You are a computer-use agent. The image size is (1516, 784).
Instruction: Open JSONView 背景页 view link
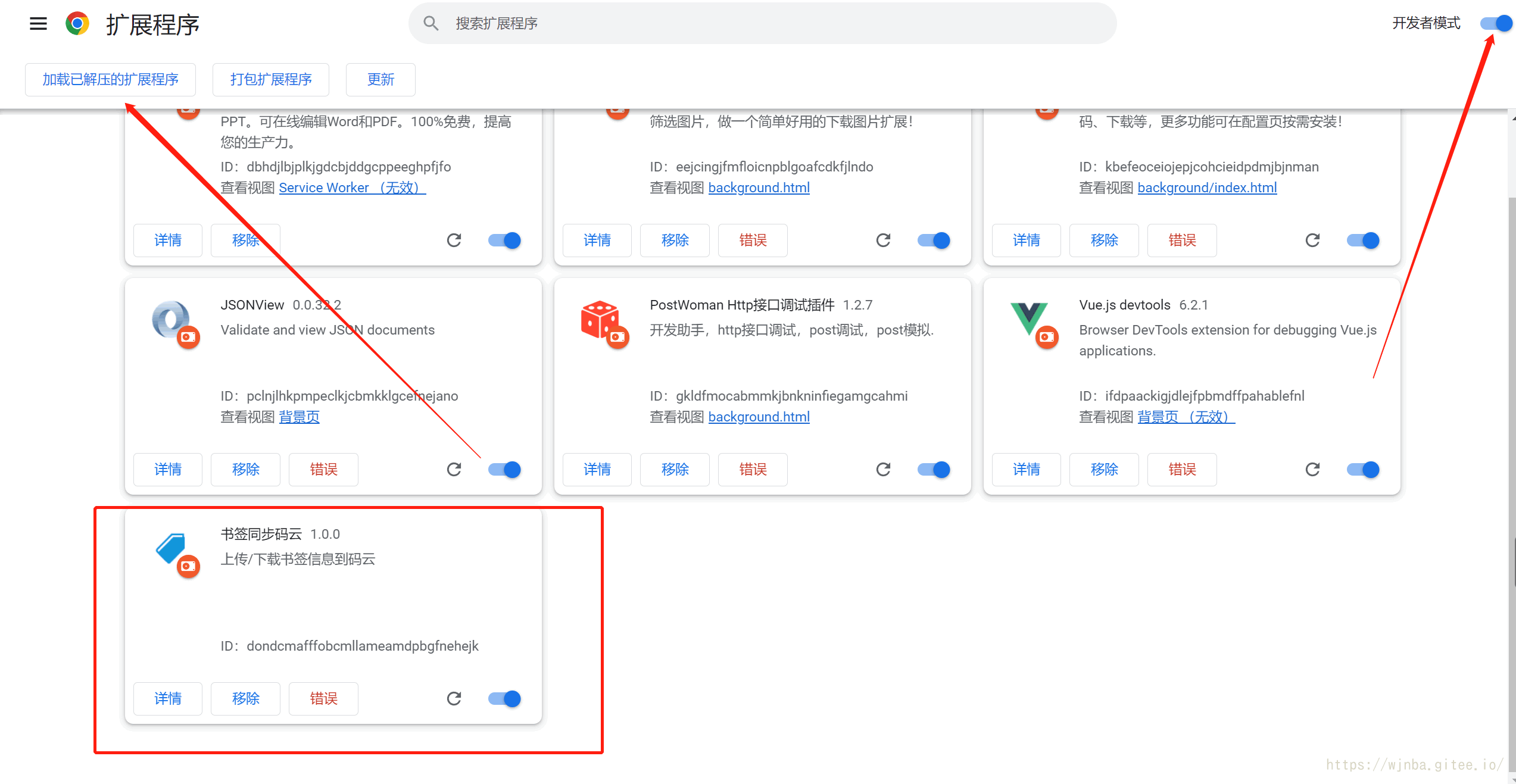coord(299,417)
